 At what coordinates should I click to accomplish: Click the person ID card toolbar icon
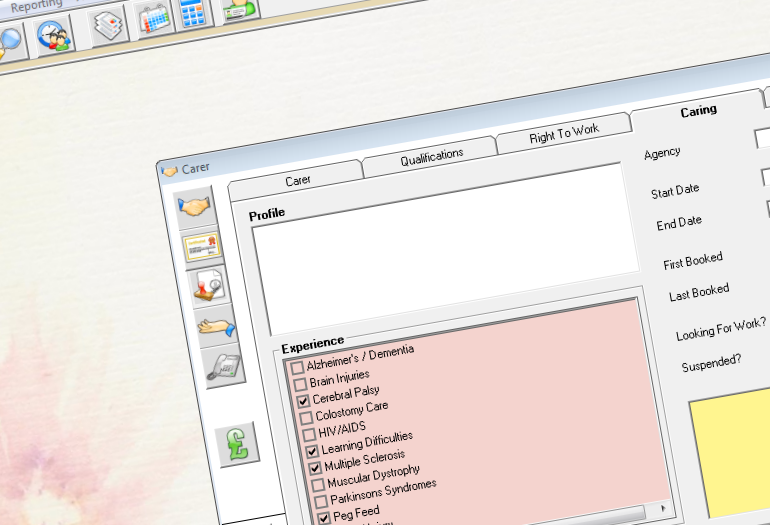[x=239, y=8]
